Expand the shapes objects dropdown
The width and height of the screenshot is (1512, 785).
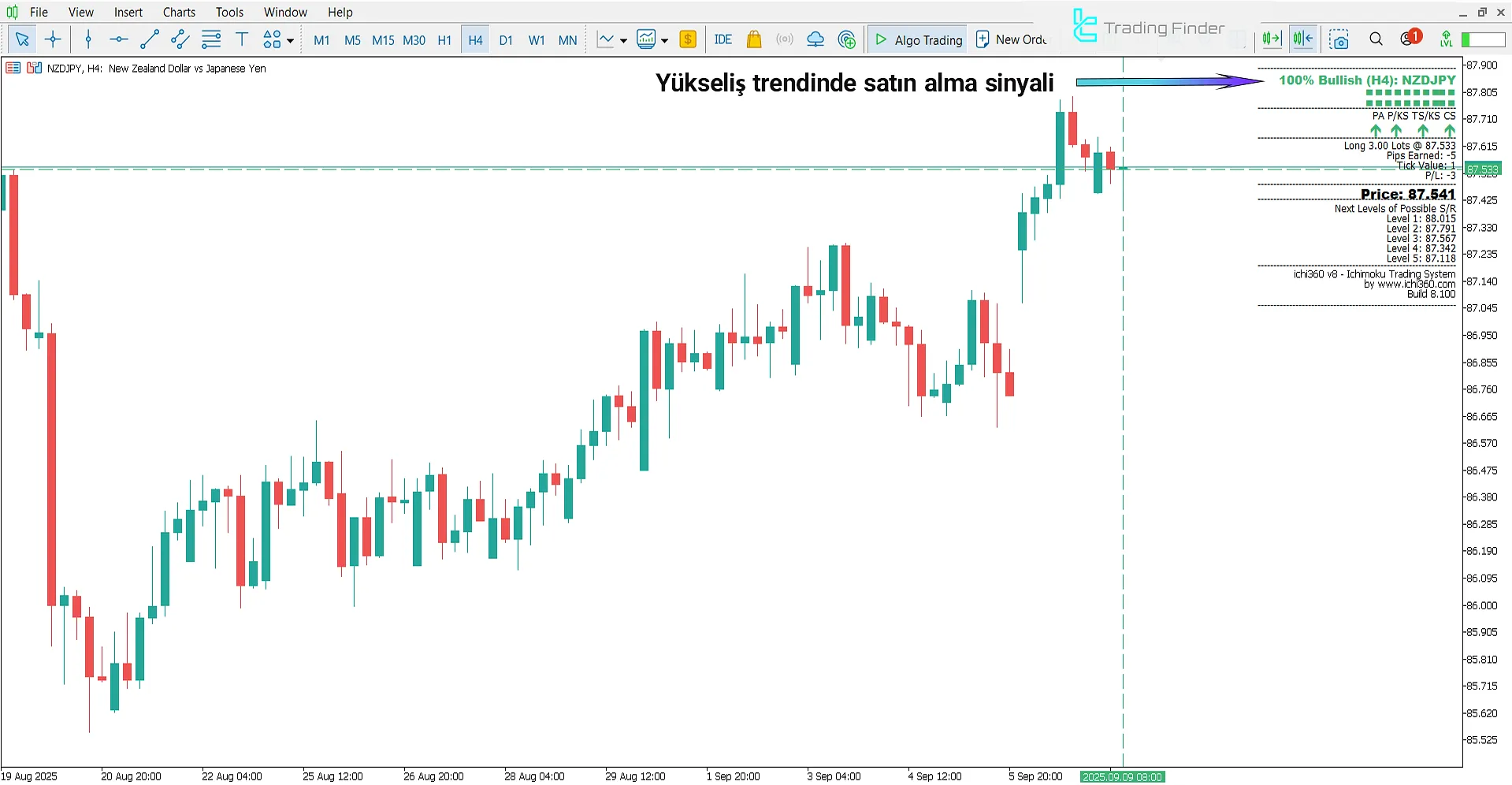click(x=291, y=40)
